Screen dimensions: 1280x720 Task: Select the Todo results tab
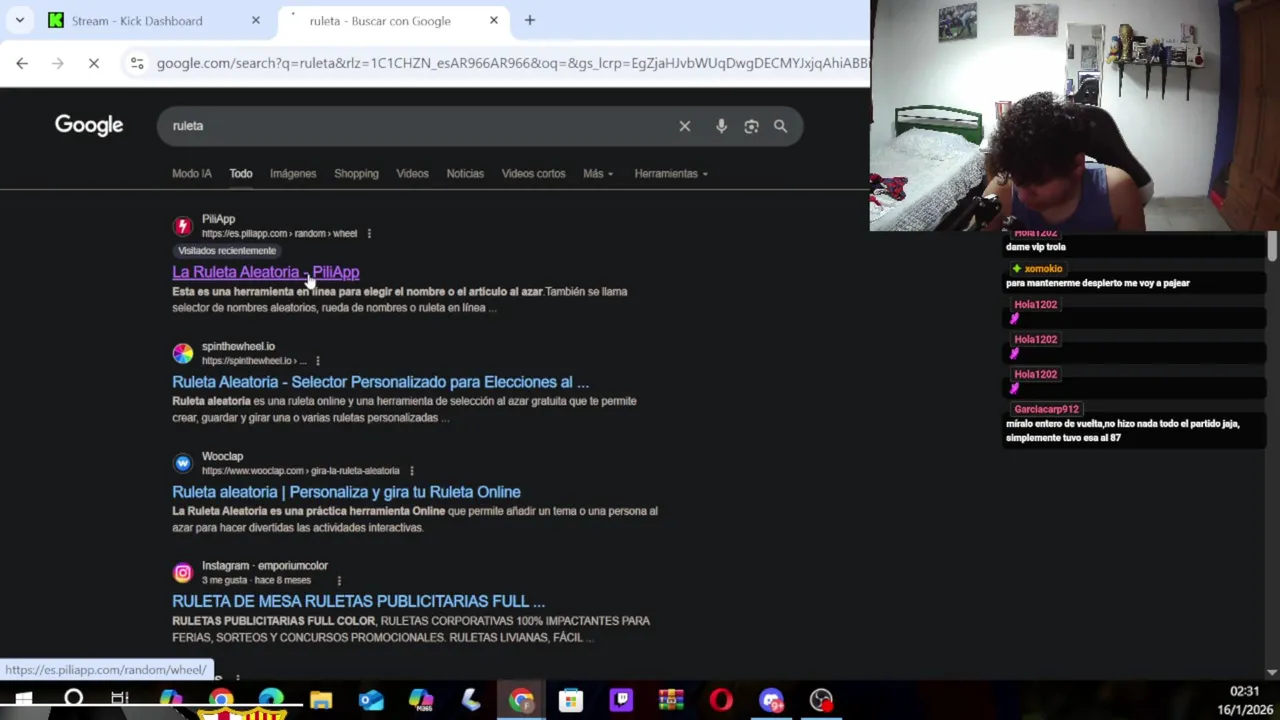click(241, 173)
